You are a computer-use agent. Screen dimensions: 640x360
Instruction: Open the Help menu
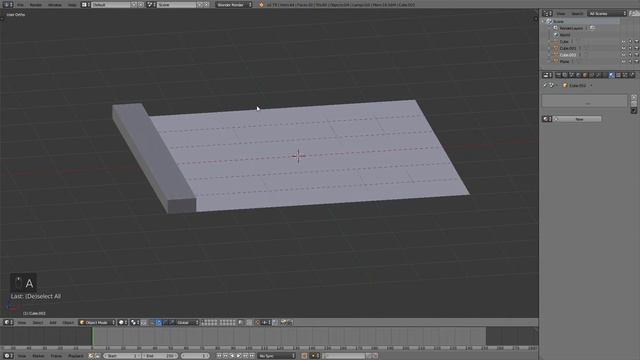pos(72,5)
